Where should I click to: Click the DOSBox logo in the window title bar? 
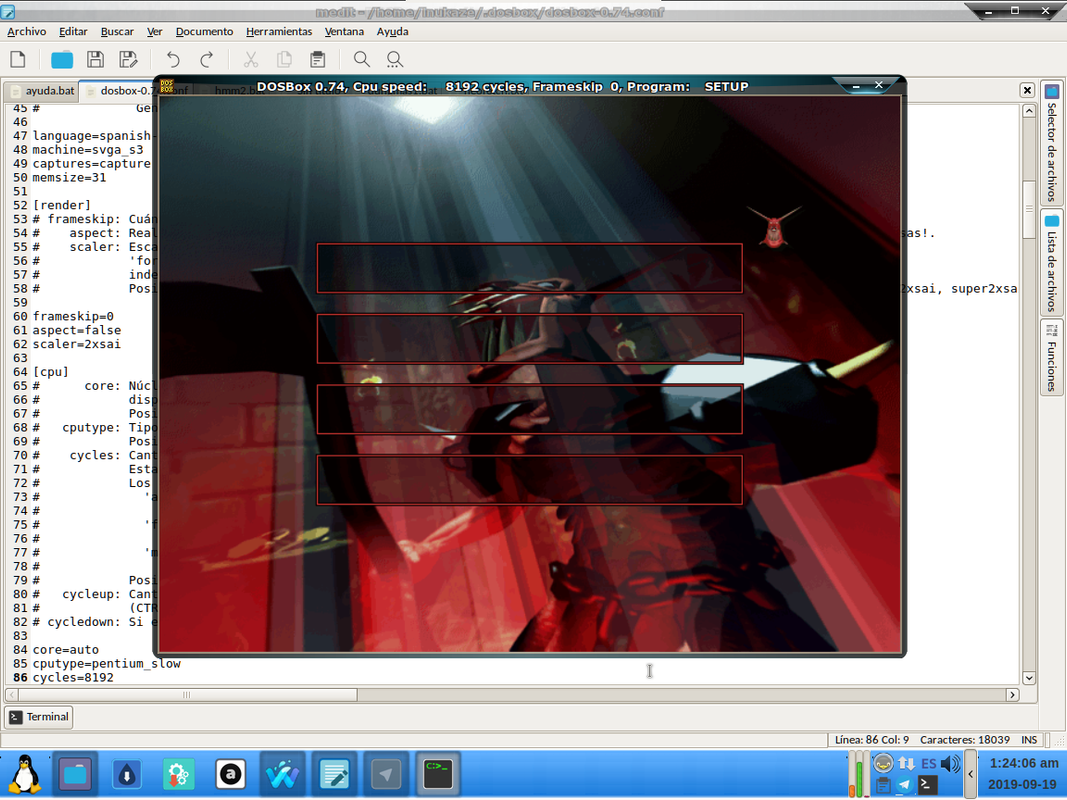coord(167,86)
